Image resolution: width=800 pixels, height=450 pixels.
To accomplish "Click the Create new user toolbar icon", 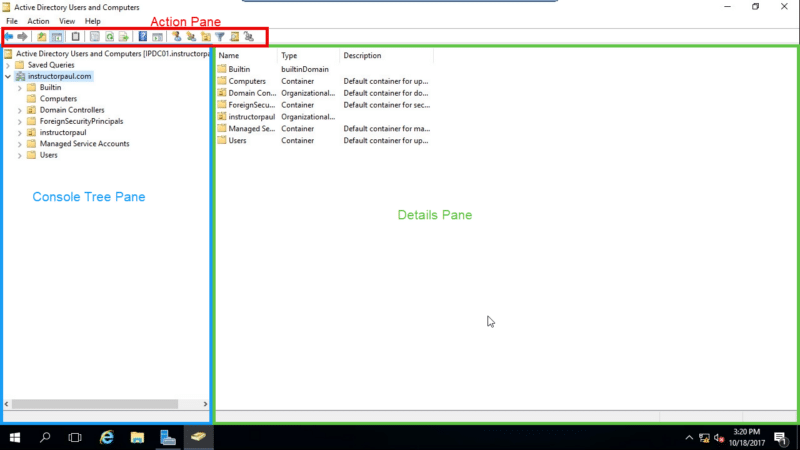I will click(x=176, y=37).
